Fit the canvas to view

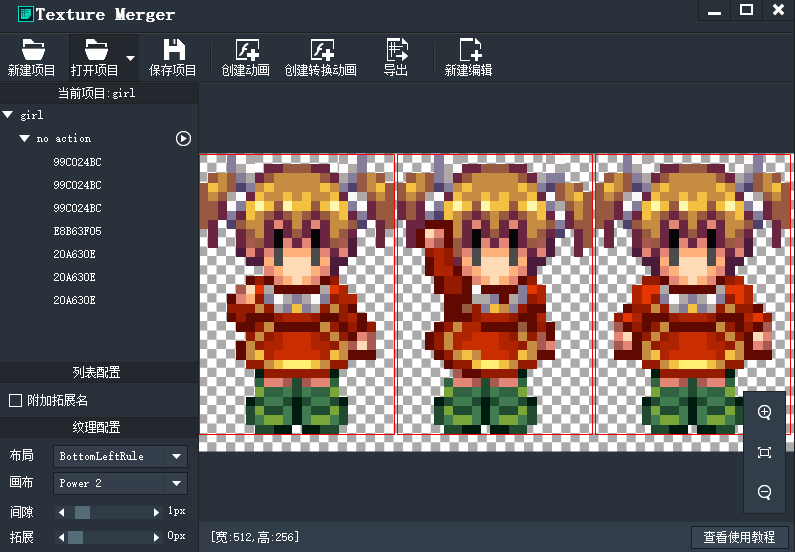[x=765, y=452]
